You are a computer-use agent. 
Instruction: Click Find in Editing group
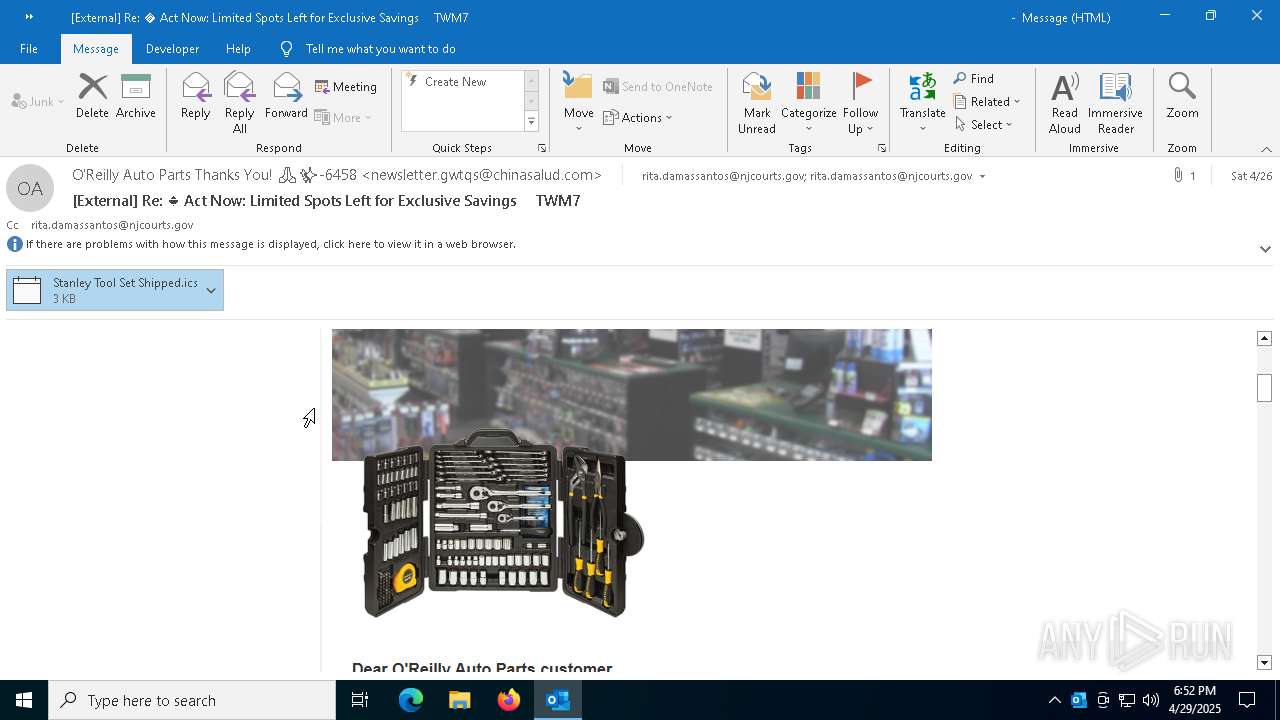[974, 79]
